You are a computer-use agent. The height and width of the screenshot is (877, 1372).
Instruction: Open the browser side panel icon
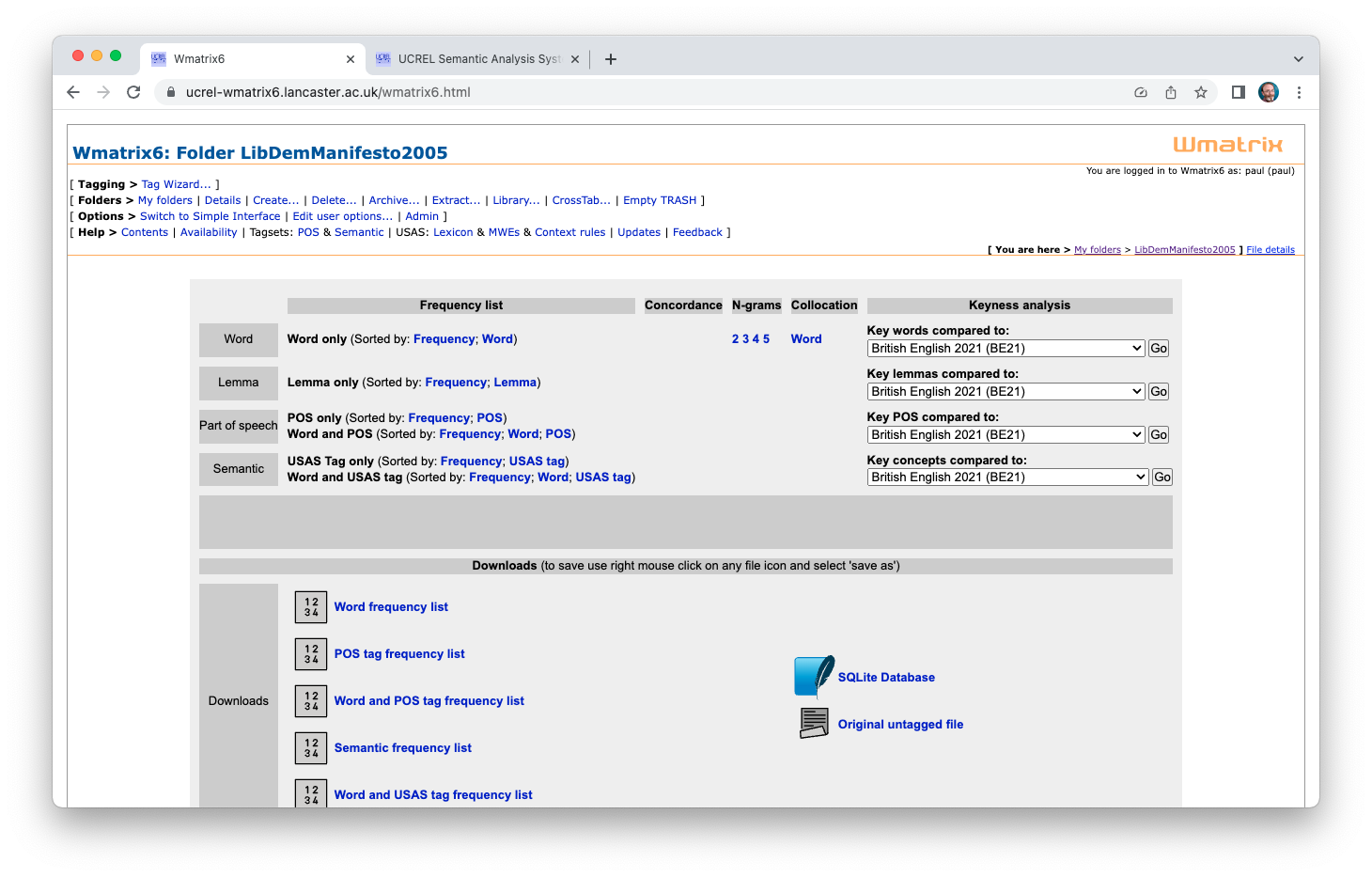[1239, 92]
